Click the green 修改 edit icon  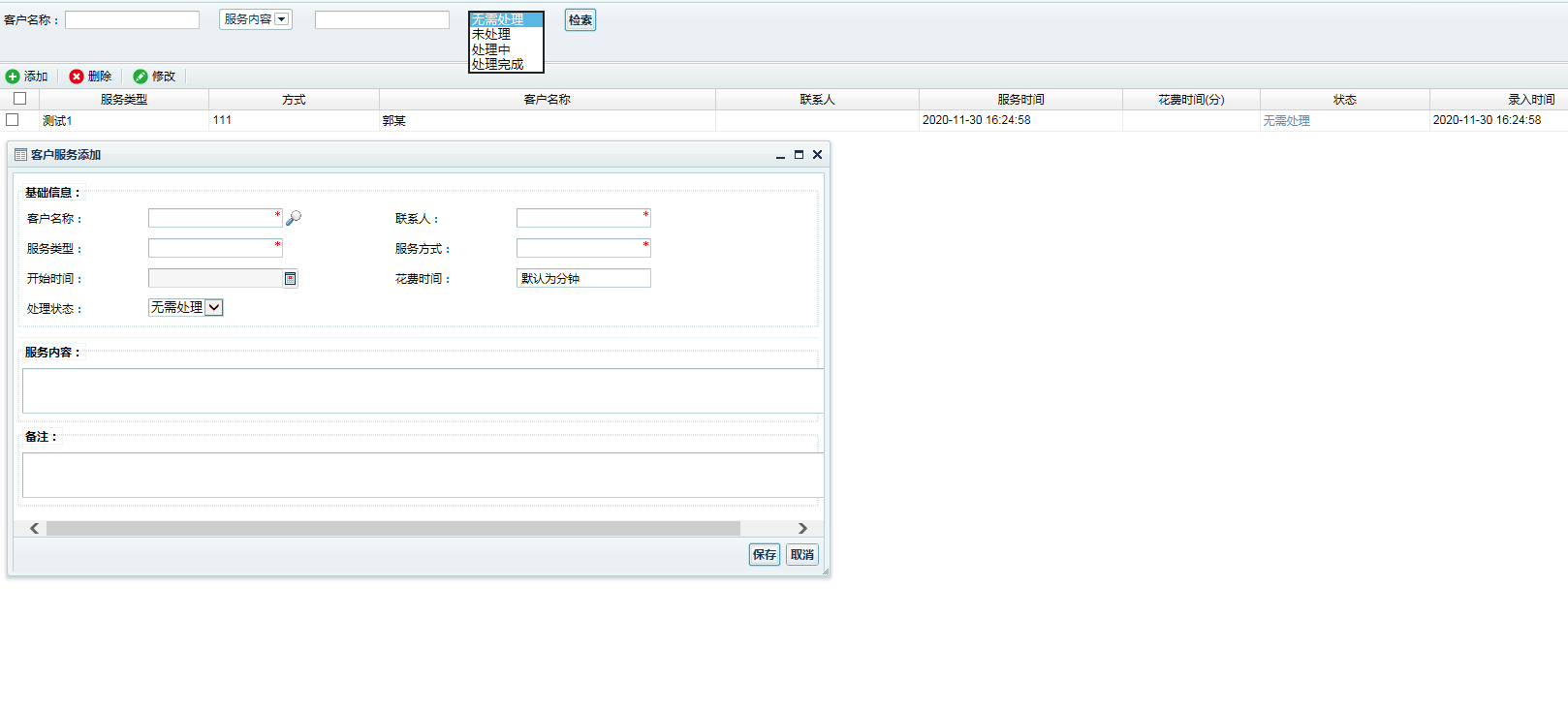click(141, 77)
